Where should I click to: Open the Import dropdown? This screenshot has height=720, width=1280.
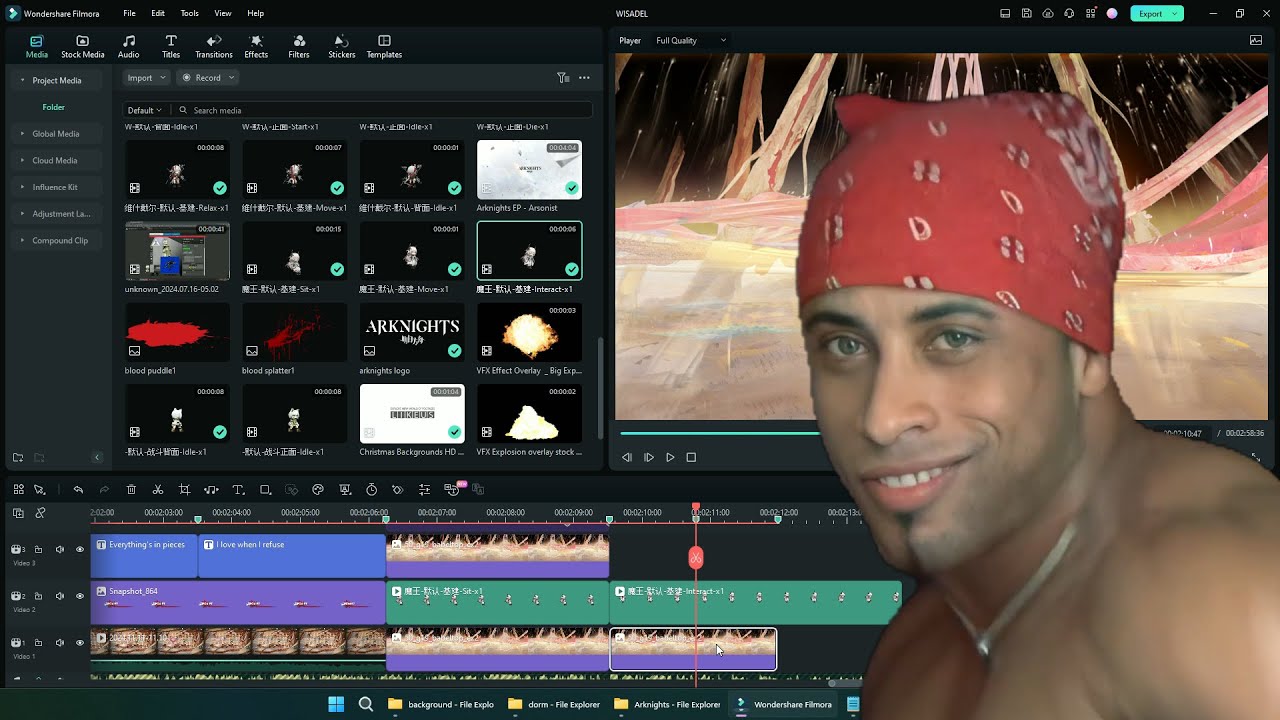click(x=145, y=77)
